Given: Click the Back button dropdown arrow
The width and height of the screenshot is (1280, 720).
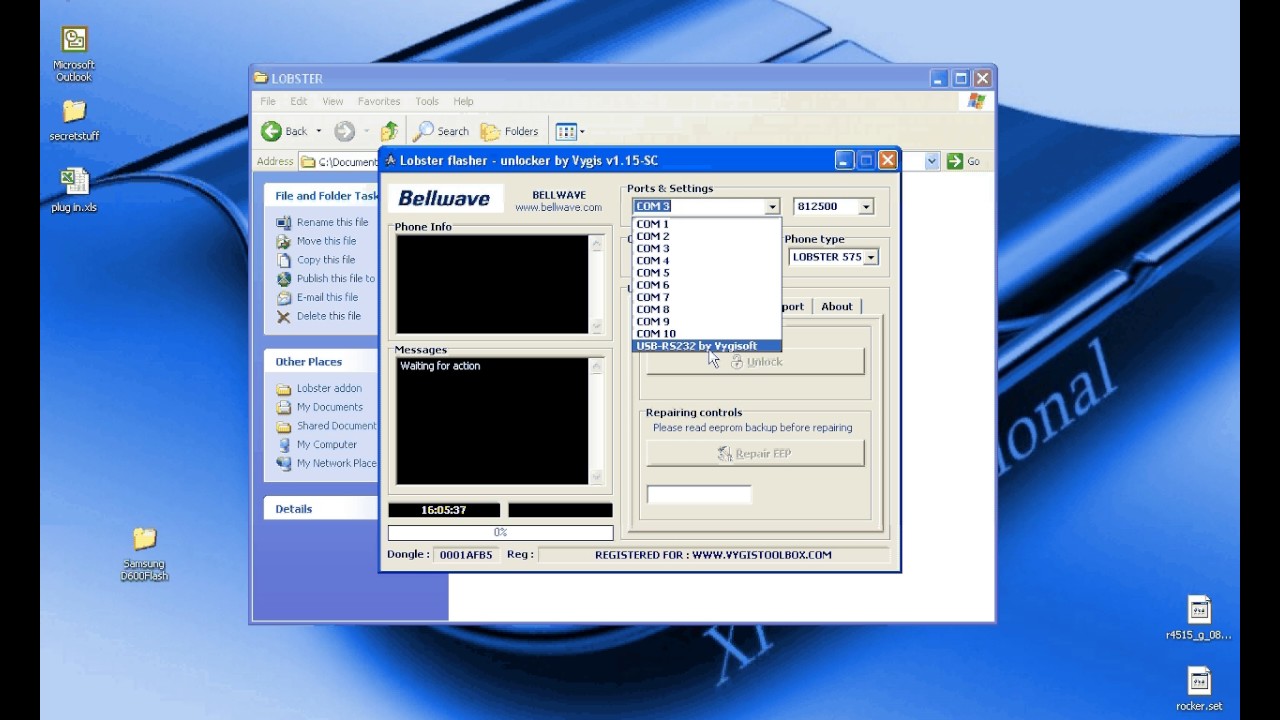Looking at the screenshot, I should 319,131.
